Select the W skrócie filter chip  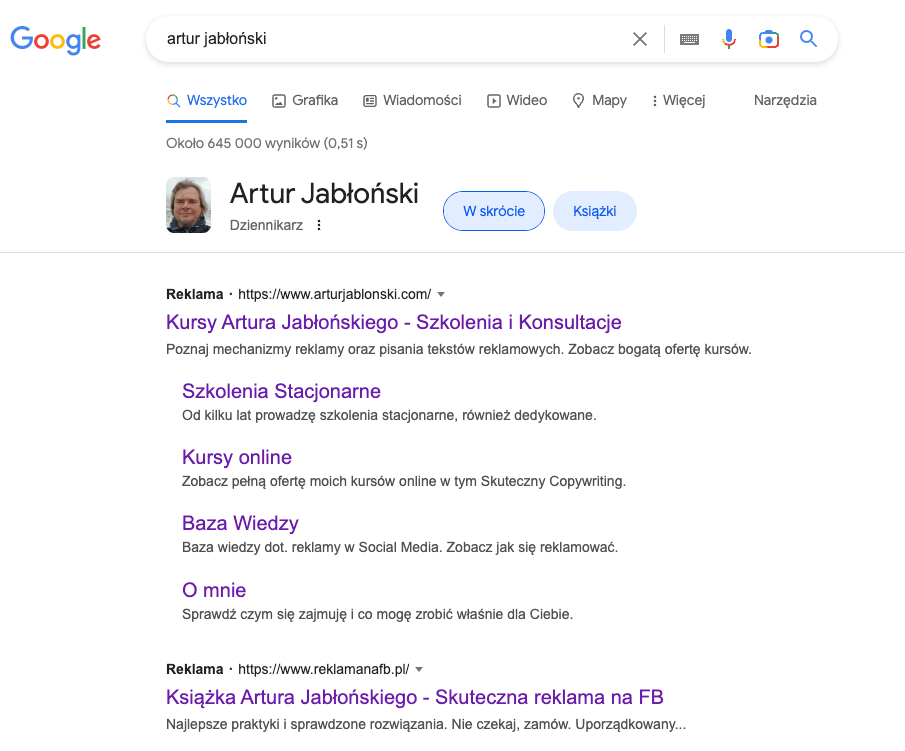(493, 211)
